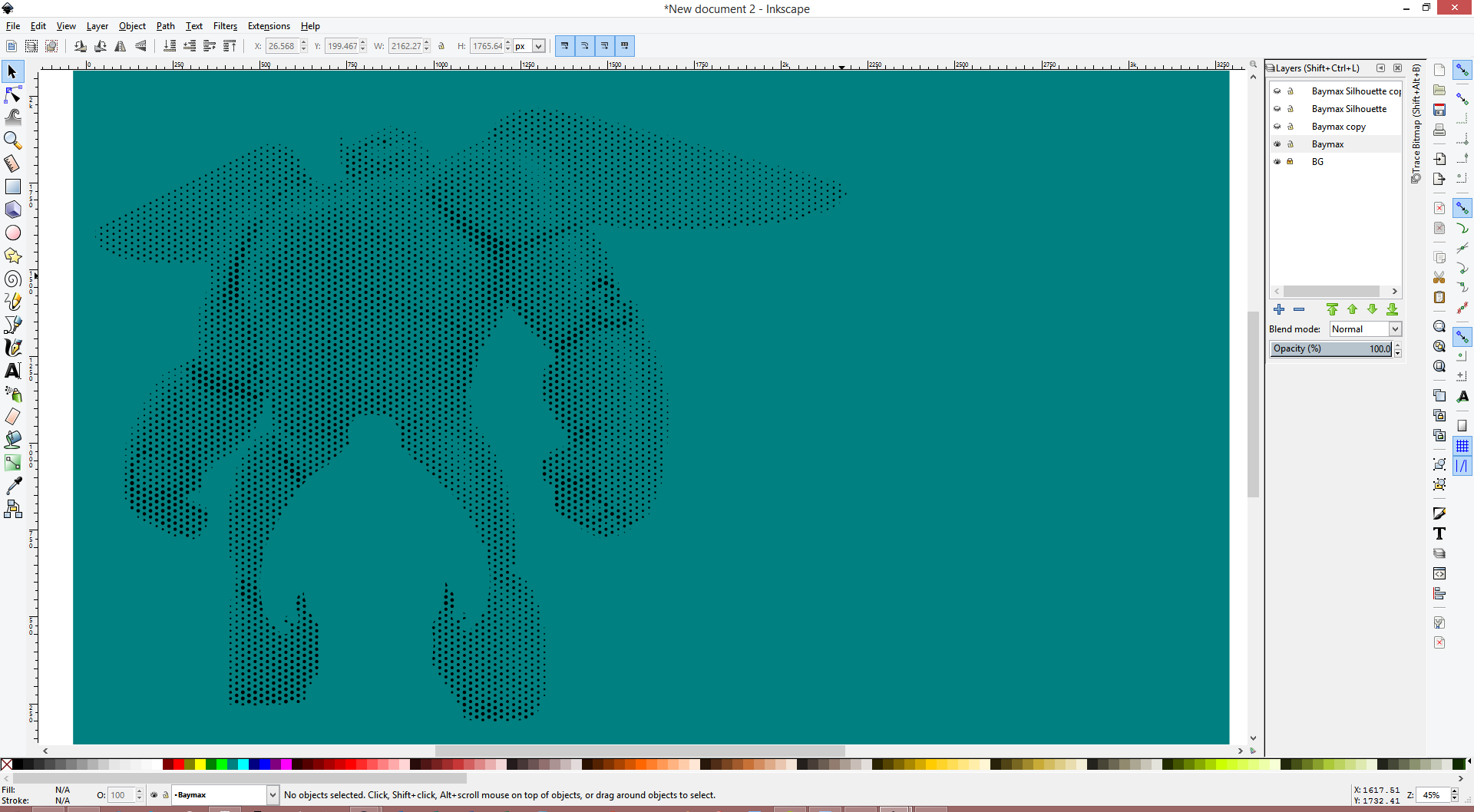Open the current layer Baymax dropdown
This screenshot has height=812, width=1474.
pyautogui.click(x=225, y=795)
